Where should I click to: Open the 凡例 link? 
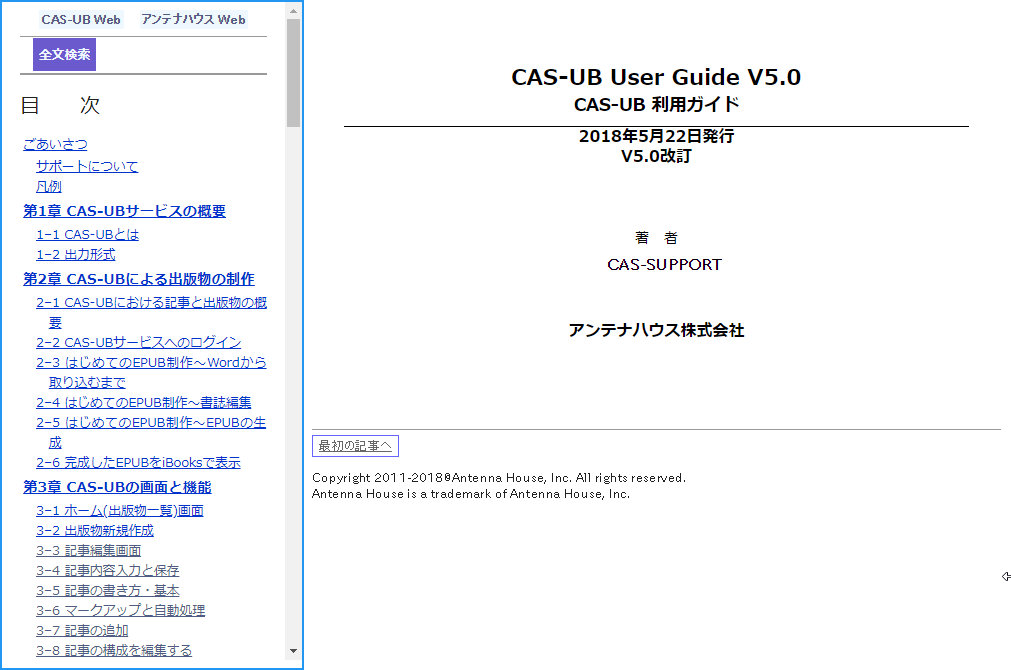click(x=49, y=187)
